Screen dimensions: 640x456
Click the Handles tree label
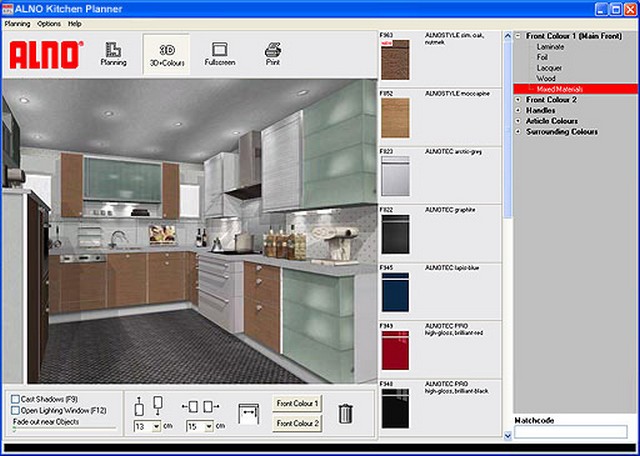pos(540,110)
